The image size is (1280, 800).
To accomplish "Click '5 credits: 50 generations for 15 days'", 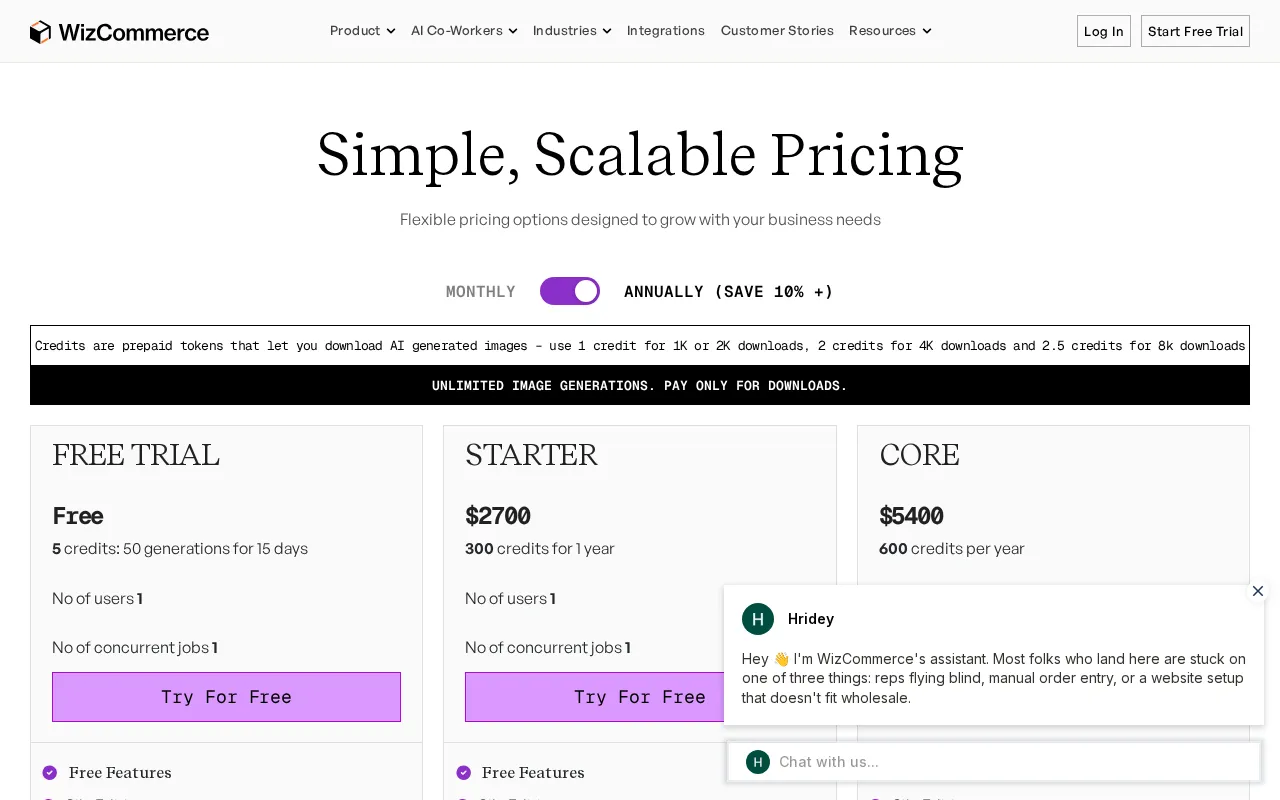I will [180, 549].
